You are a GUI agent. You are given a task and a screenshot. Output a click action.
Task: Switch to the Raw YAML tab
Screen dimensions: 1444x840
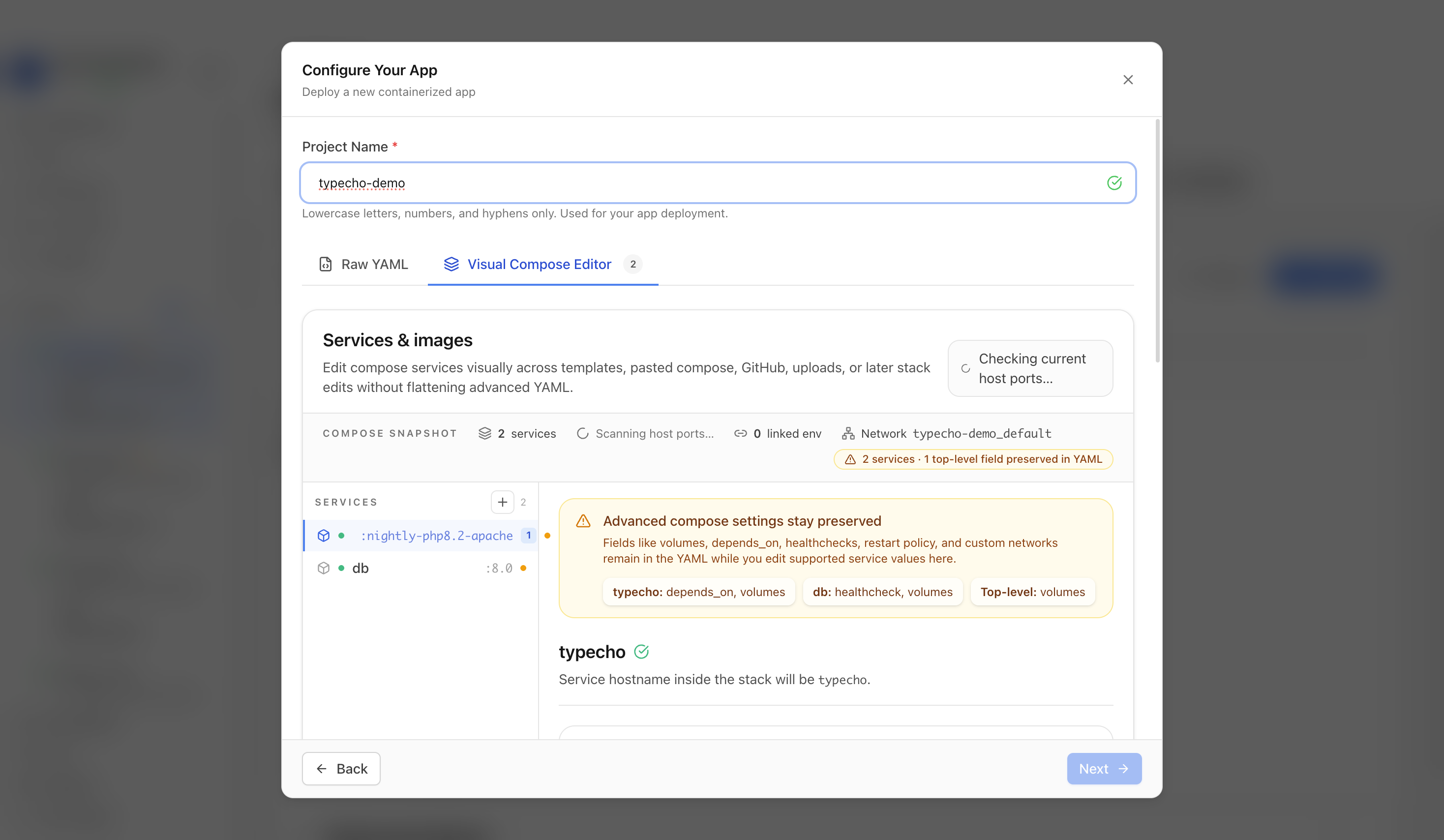coord(363,264)
